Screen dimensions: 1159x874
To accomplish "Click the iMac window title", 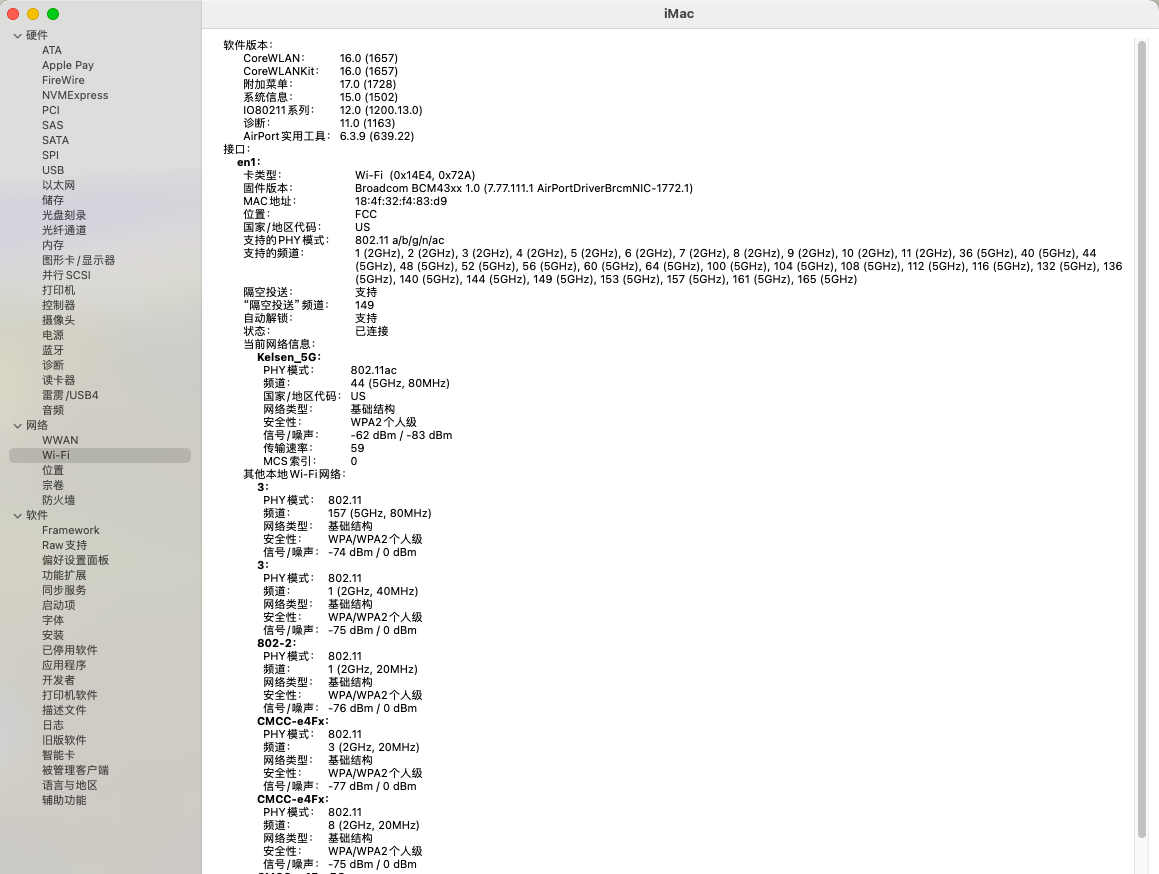I will pos(679,14).
